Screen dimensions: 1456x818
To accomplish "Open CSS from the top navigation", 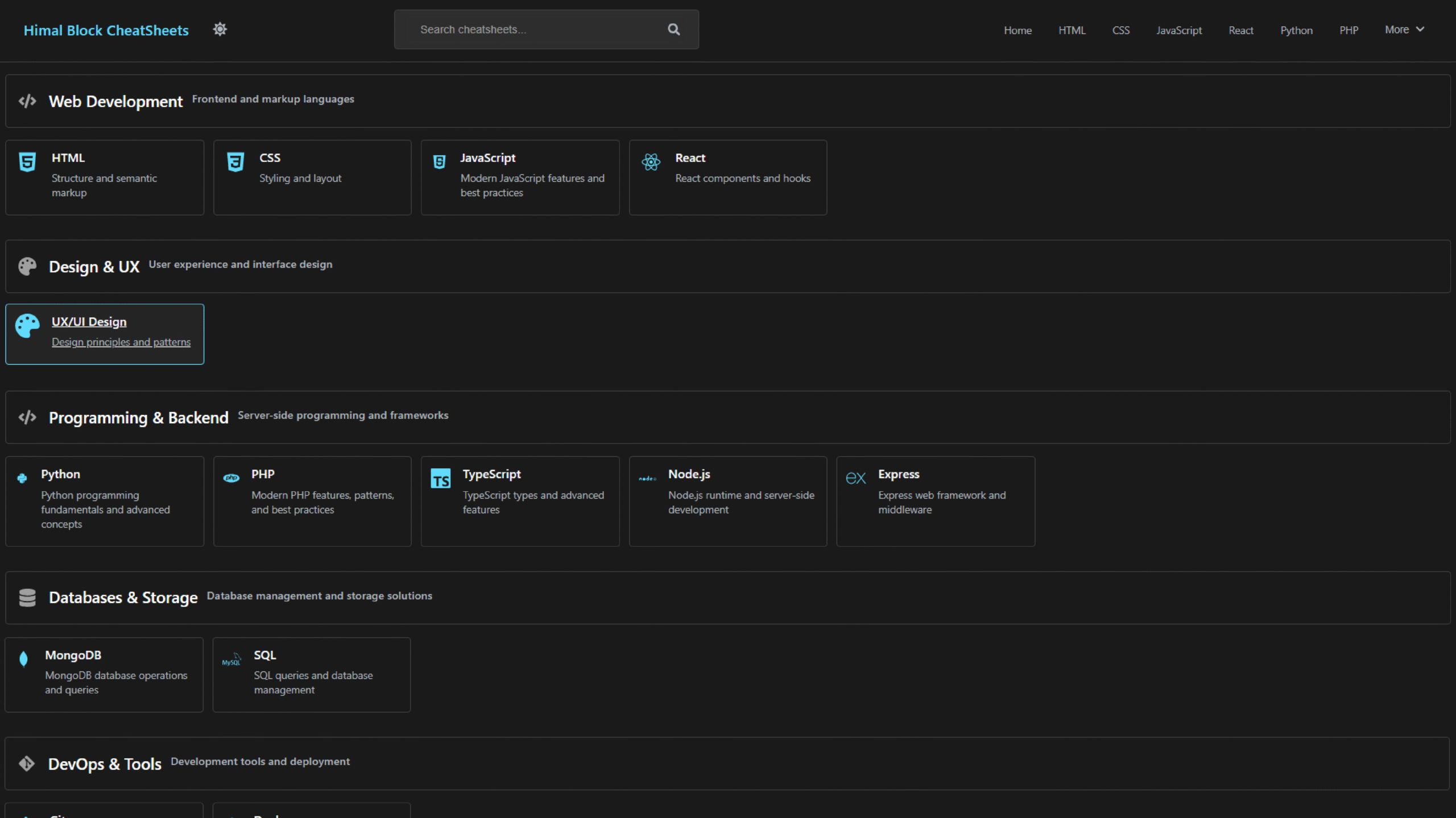I will [1120, 30].
